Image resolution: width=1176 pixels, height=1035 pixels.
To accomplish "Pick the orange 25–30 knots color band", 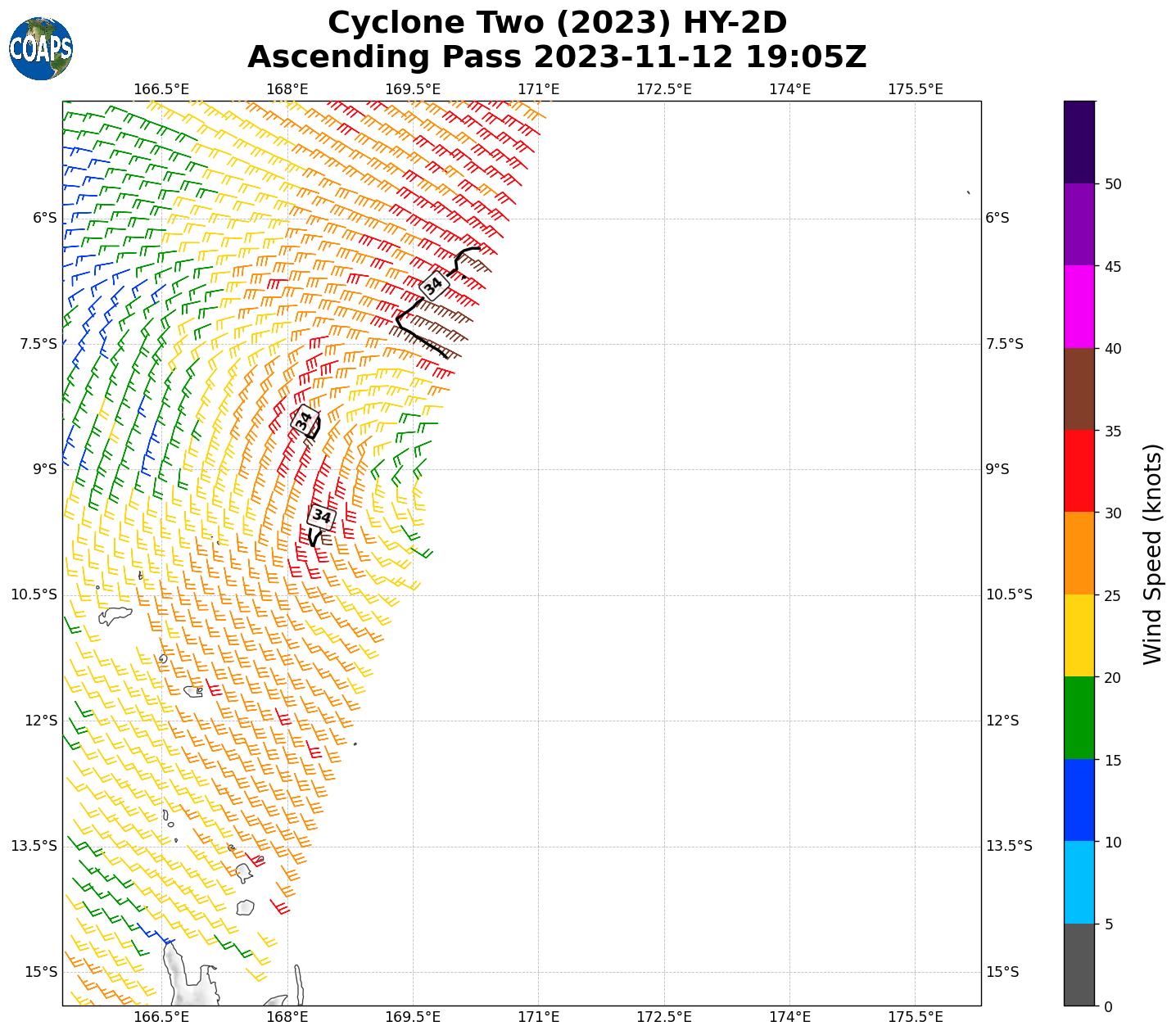I will click(x=1079, y=554).
